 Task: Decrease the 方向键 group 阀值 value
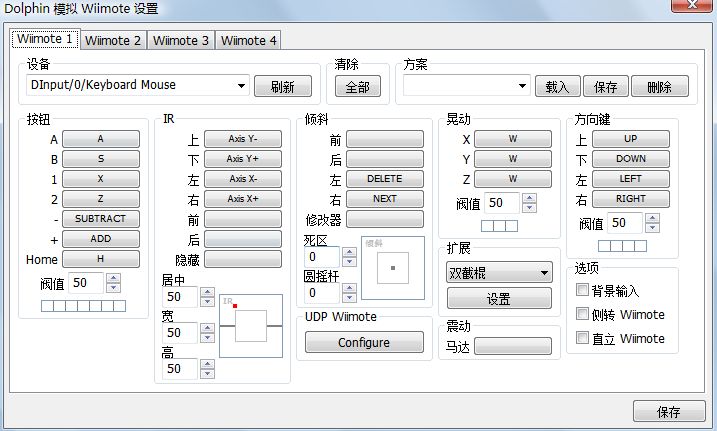(x=653, y=228)
